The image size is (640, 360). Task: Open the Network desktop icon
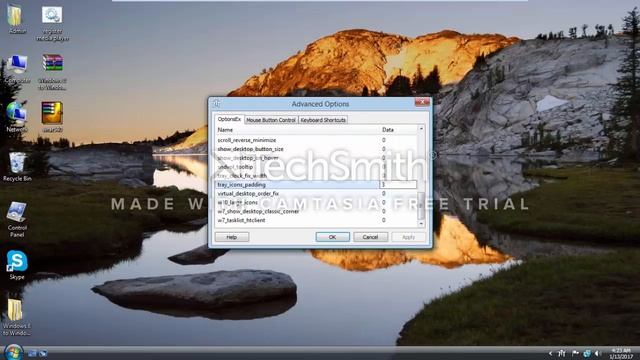(16, 116)
